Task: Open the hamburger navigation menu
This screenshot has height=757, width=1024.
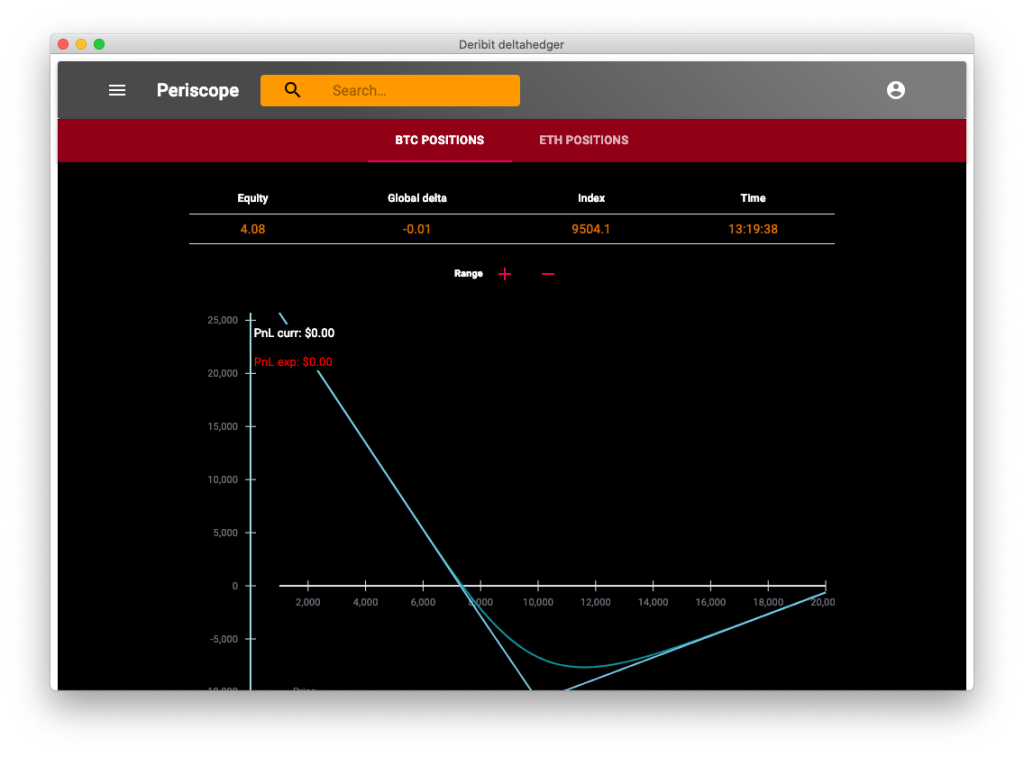Action: point(117,90)
